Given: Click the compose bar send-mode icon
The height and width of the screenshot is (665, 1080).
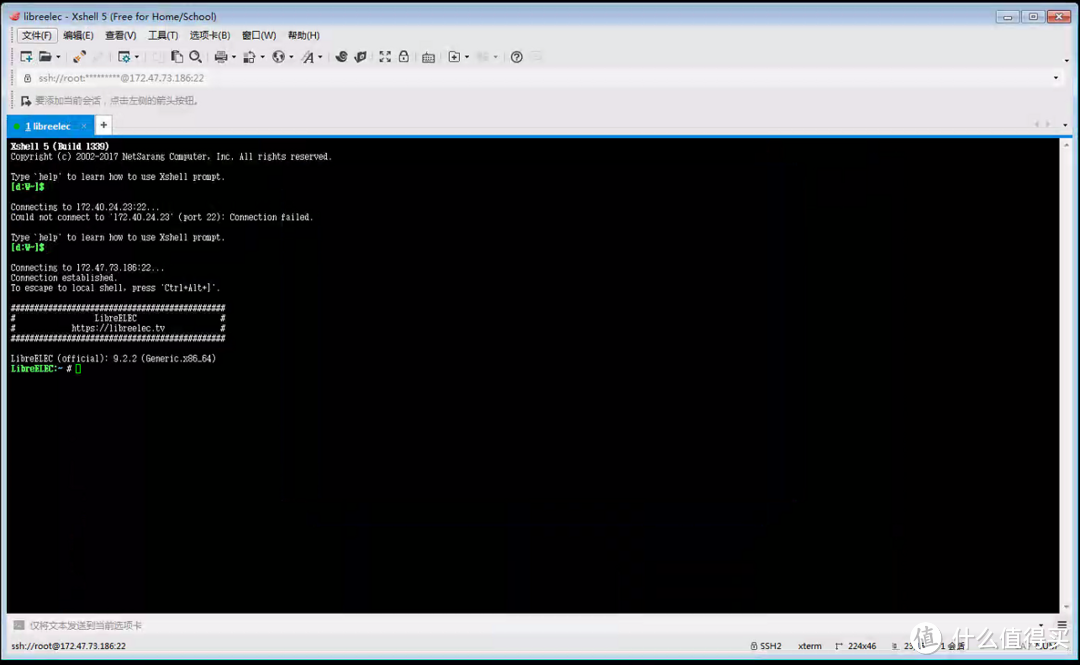Looking at the screenshot, I should pyautogui.click(x=19, y=625).
